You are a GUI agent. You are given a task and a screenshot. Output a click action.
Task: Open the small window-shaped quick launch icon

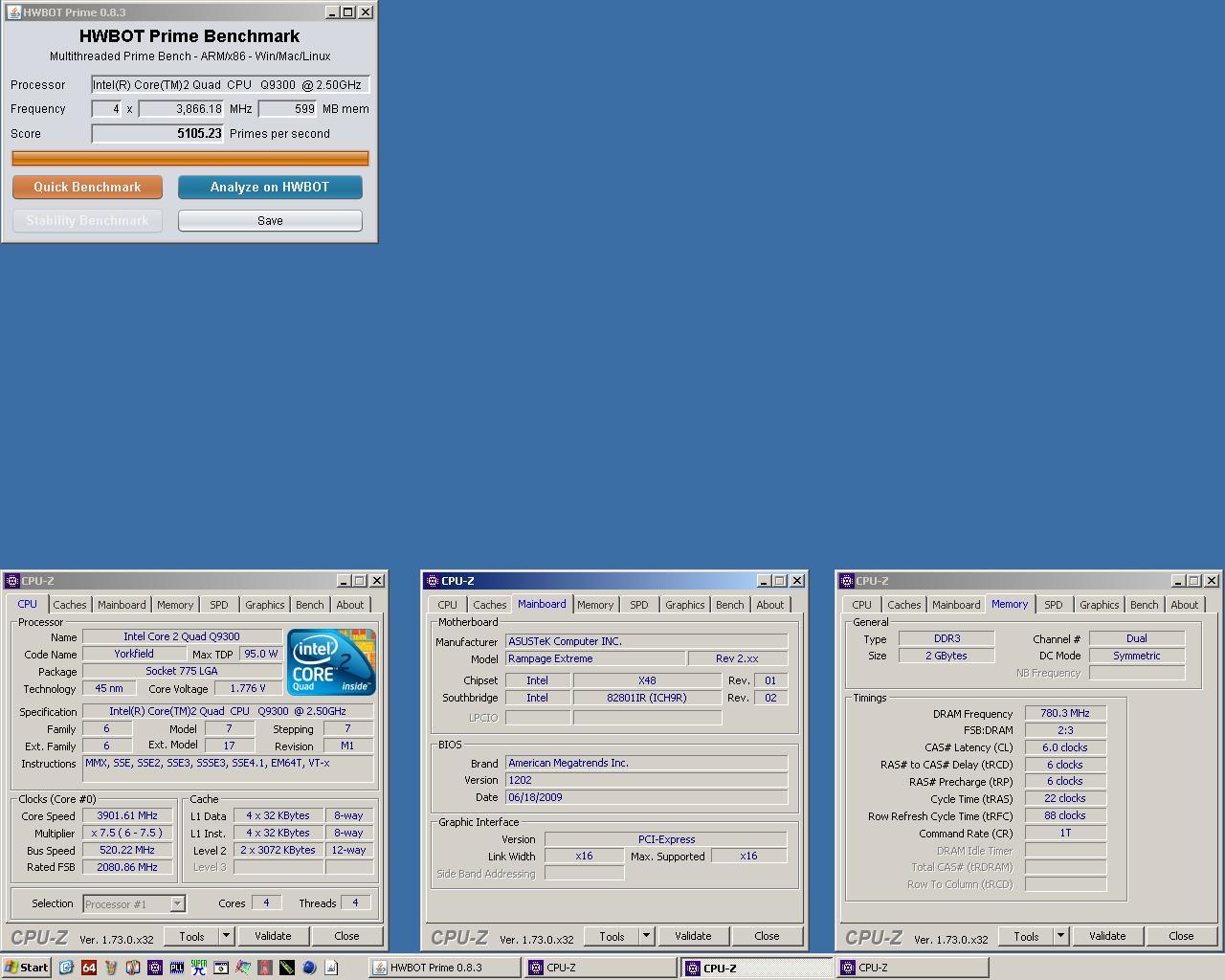pos(220,968)
